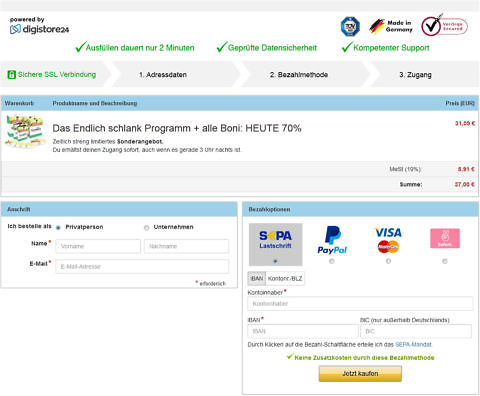Select radio button under pink Sofort logo

(445, 261)
